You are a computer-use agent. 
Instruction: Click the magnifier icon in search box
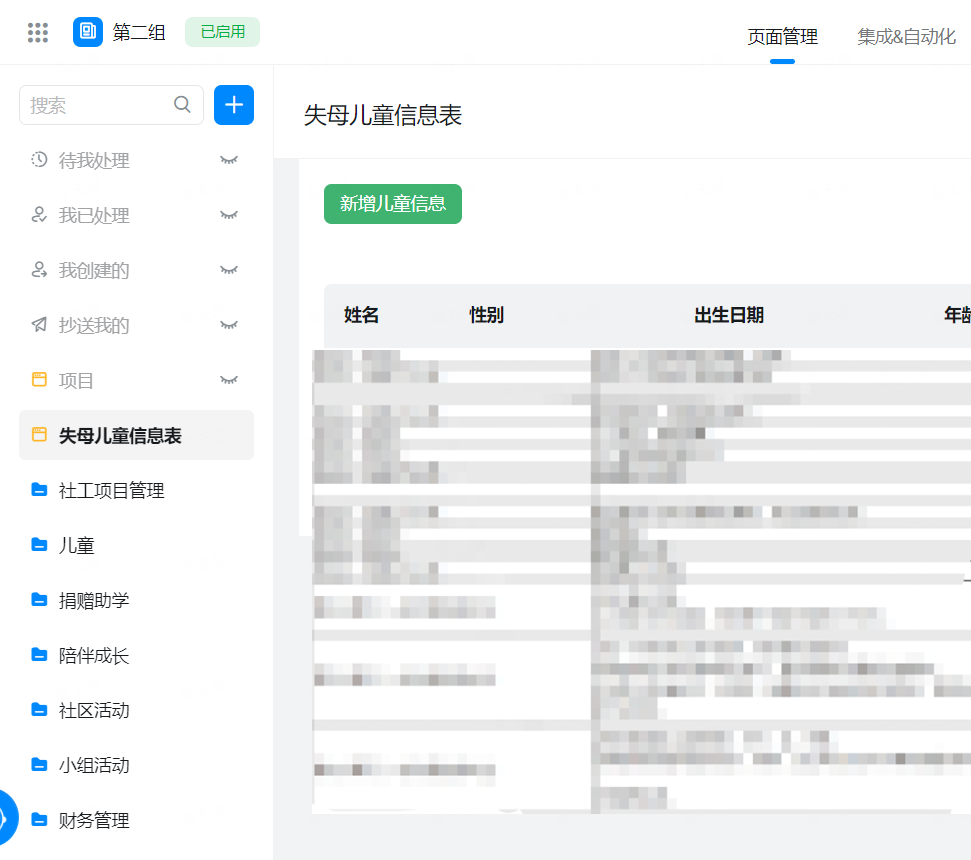coord(182,105)
